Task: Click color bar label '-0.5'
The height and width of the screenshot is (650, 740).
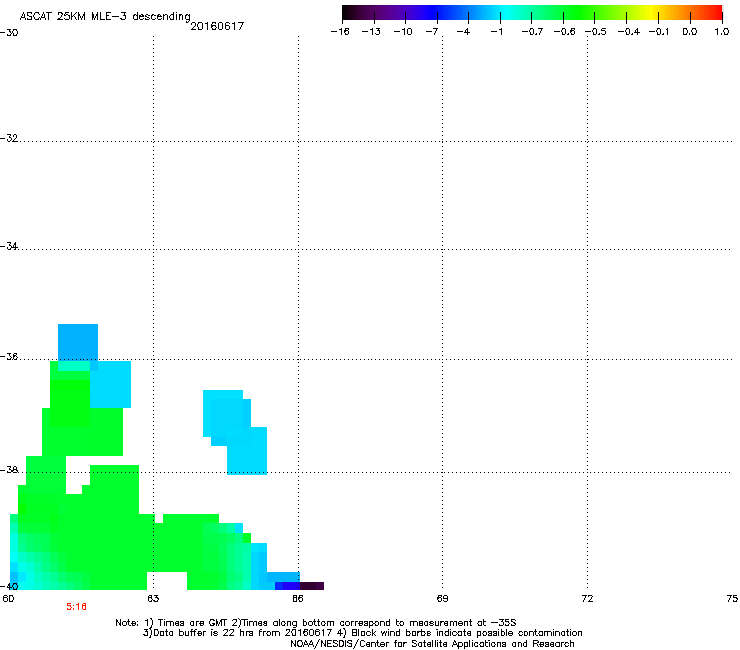Action: pyautogui.click(x=596, y=32)
